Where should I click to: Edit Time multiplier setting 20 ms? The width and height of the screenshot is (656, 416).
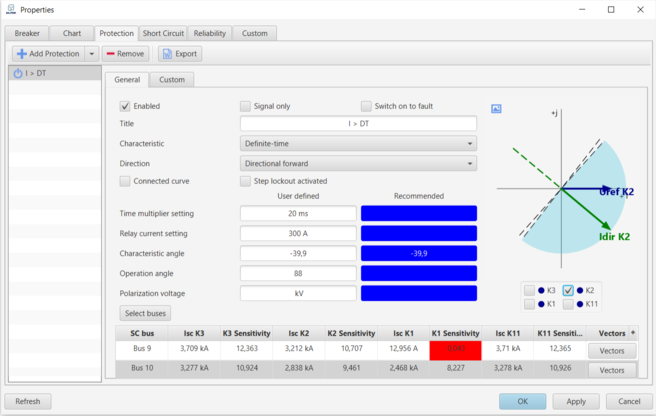(x=298, y=213)
